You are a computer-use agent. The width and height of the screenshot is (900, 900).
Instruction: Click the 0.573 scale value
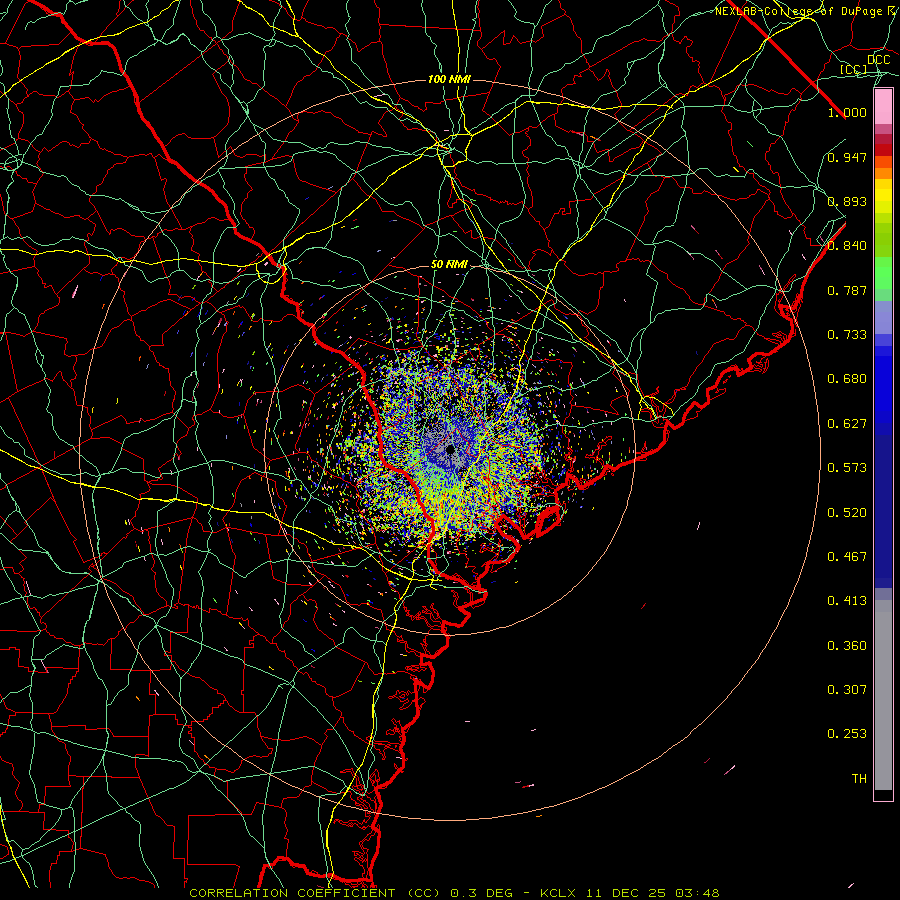847,468
